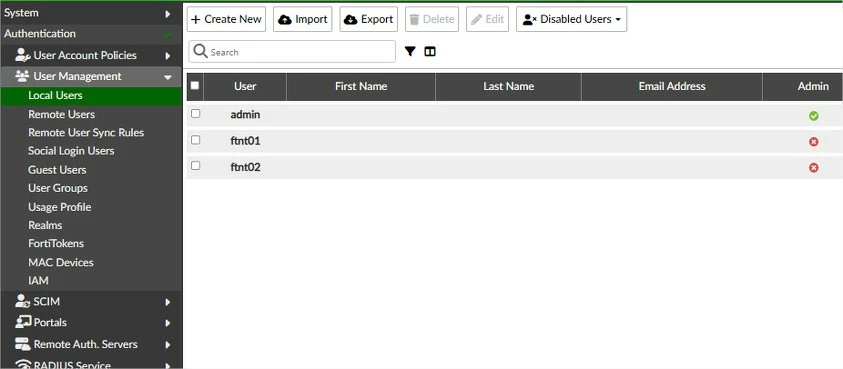Screen dimensions: 843x369
Task: Expand Remote Auth. Servers arrow
Action: (168, 345)
